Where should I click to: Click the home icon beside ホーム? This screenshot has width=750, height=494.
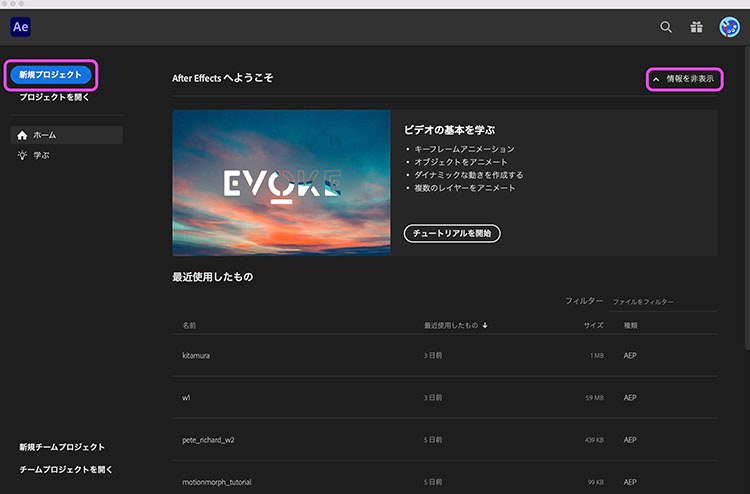point(22,135)
